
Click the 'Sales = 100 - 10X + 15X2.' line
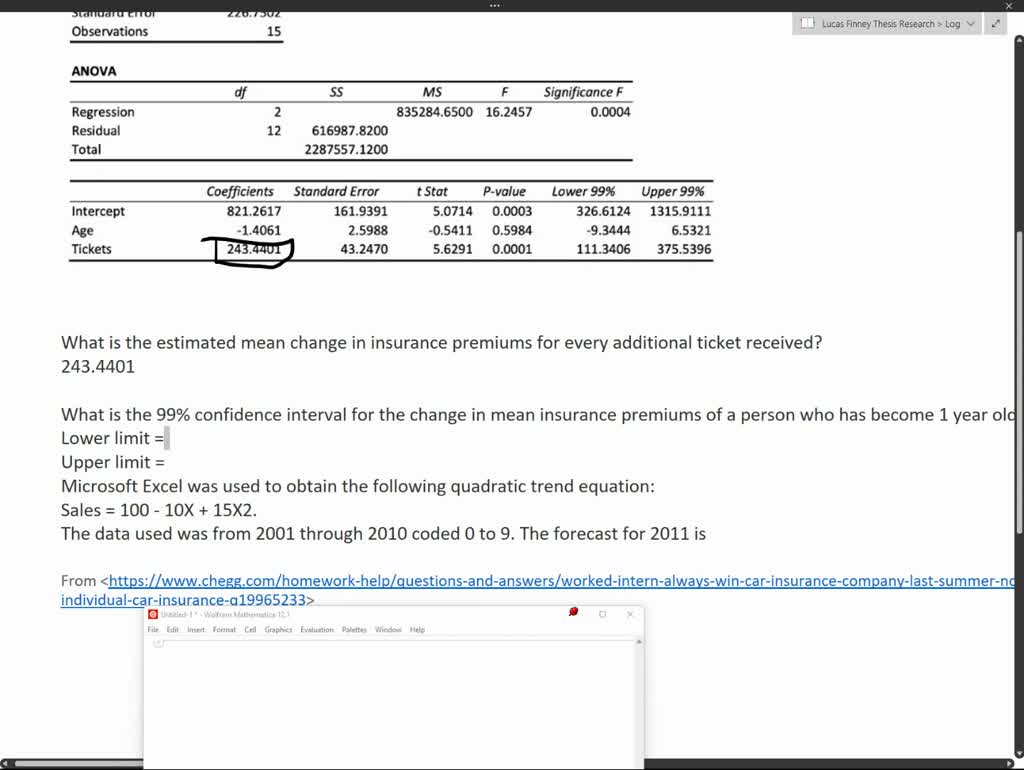(159, 510)
